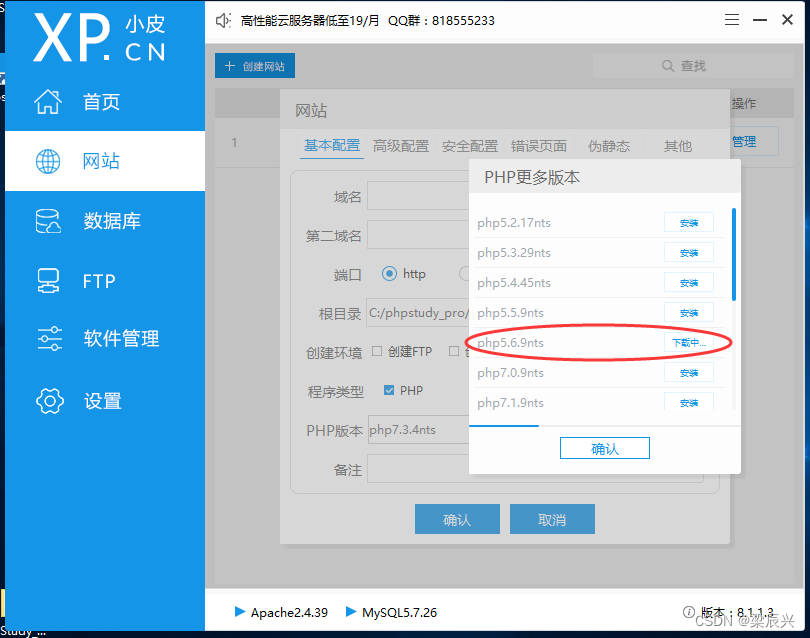Switch to the 错误页面 tab
The height and width of the screenshot is (638, 810).
[x=539, y=146]
